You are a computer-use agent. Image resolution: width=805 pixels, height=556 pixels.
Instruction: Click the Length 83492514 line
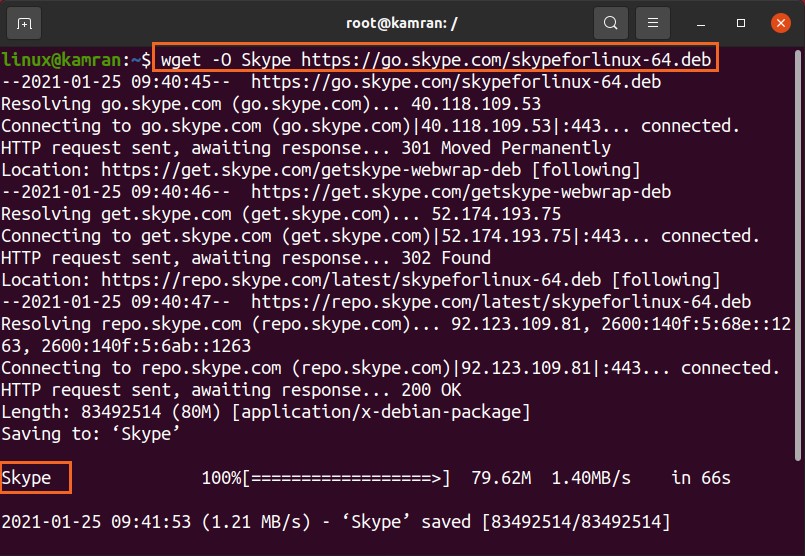pyautogui.click(x=265, y=412)
